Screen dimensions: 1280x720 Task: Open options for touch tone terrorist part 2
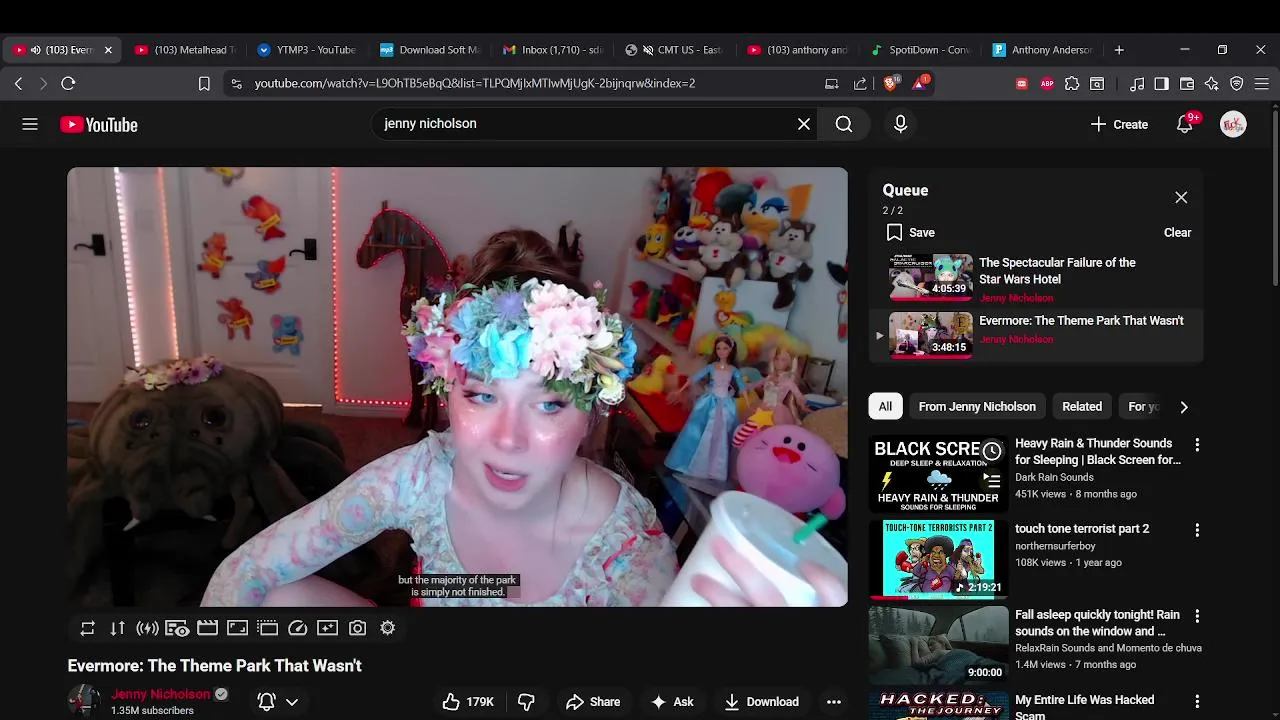click(x=1197, y=530)
